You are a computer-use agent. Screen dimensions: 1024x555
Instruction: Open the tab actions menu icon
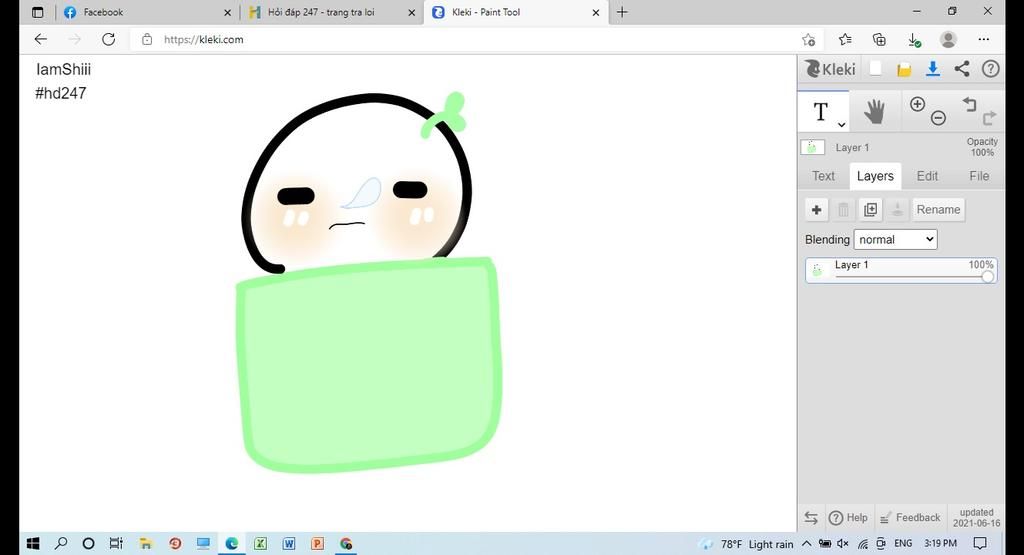click(x=38, y=12)
